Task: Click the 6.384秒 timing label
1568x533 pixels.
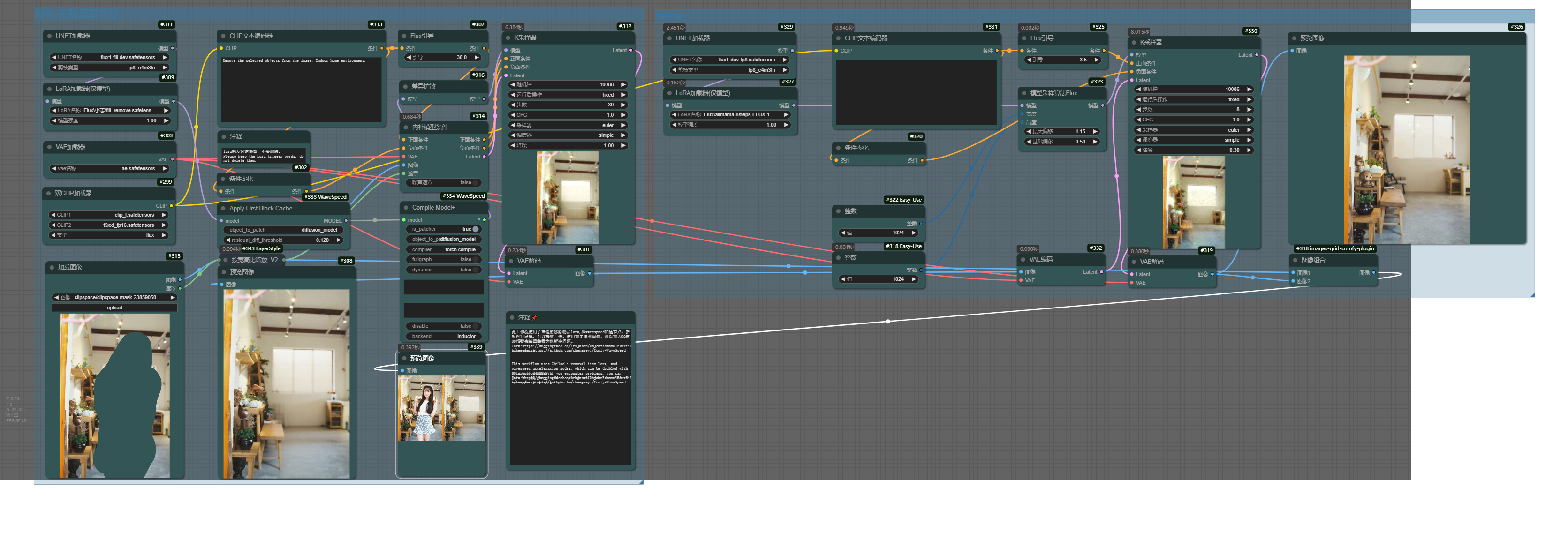Action: pos(515,27)
